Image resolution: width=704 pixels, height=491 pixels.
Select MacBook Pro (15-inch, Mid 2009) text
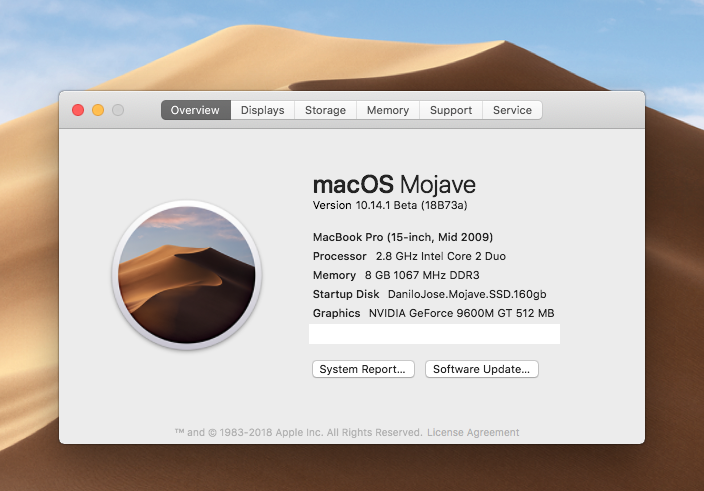pyautogui.click(x=403, y=237)
